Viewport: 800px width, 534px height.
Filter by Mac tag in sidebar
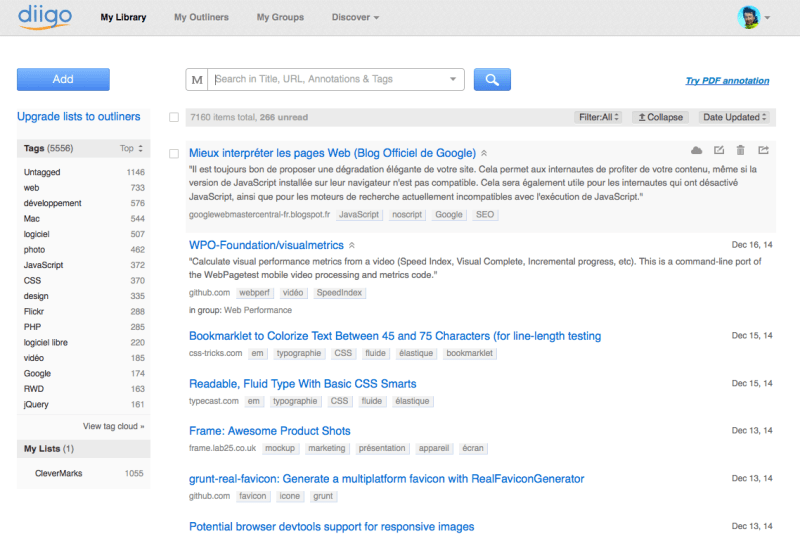coord(32,219)
